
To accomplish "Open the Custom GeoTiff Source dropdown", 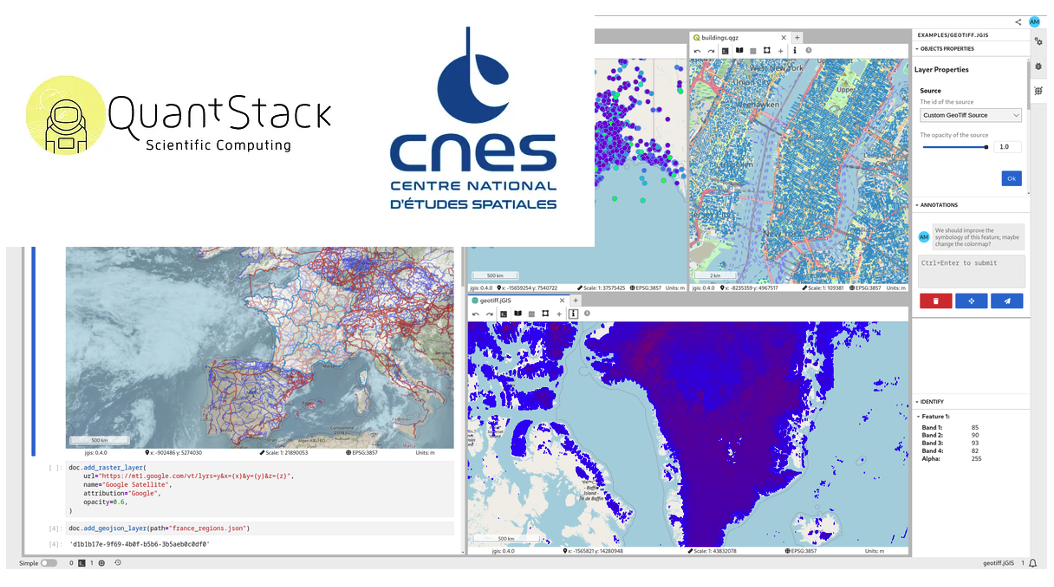I will [x=971, y=115].
